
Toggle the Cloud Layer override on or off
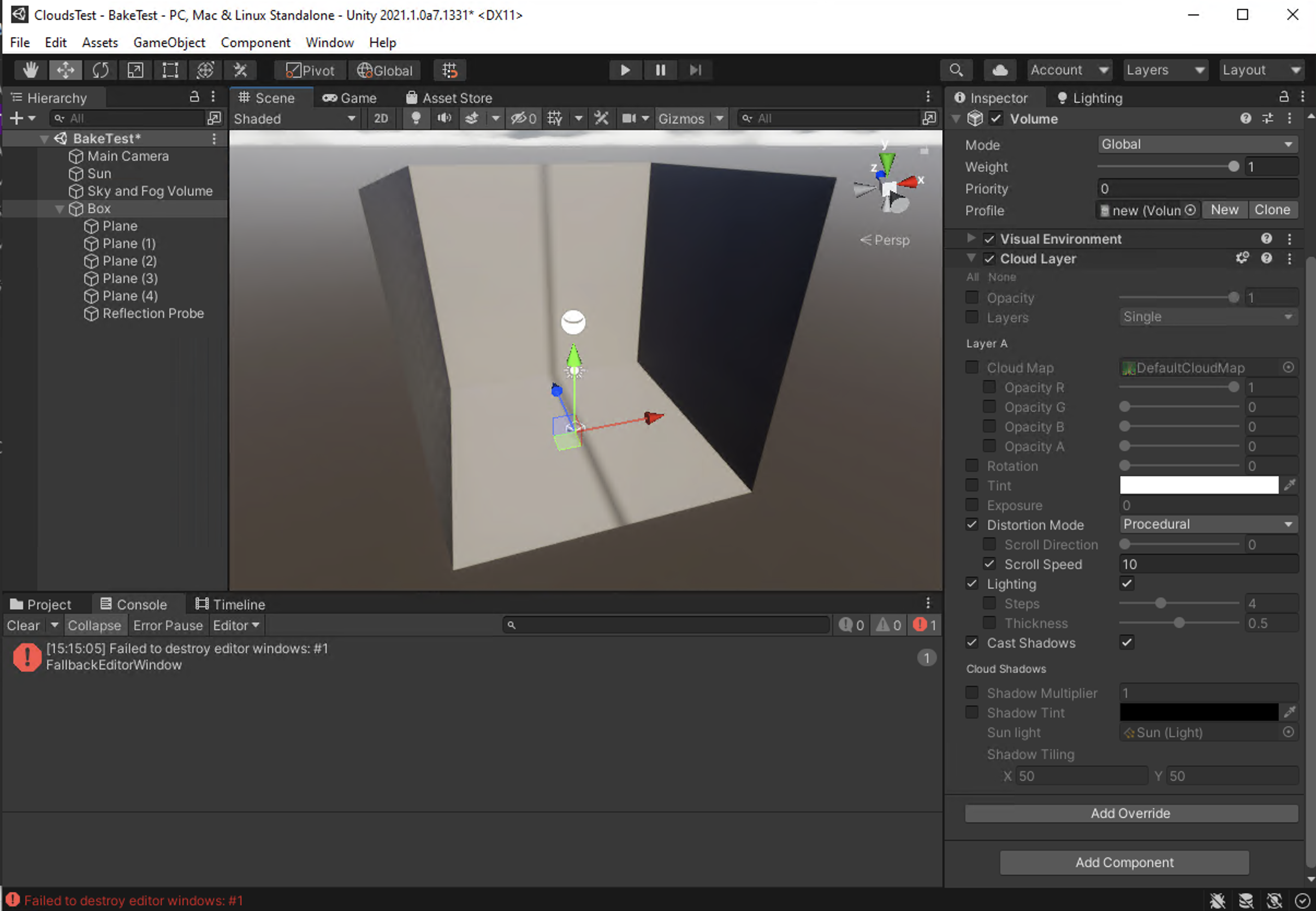tap(989, 258)
